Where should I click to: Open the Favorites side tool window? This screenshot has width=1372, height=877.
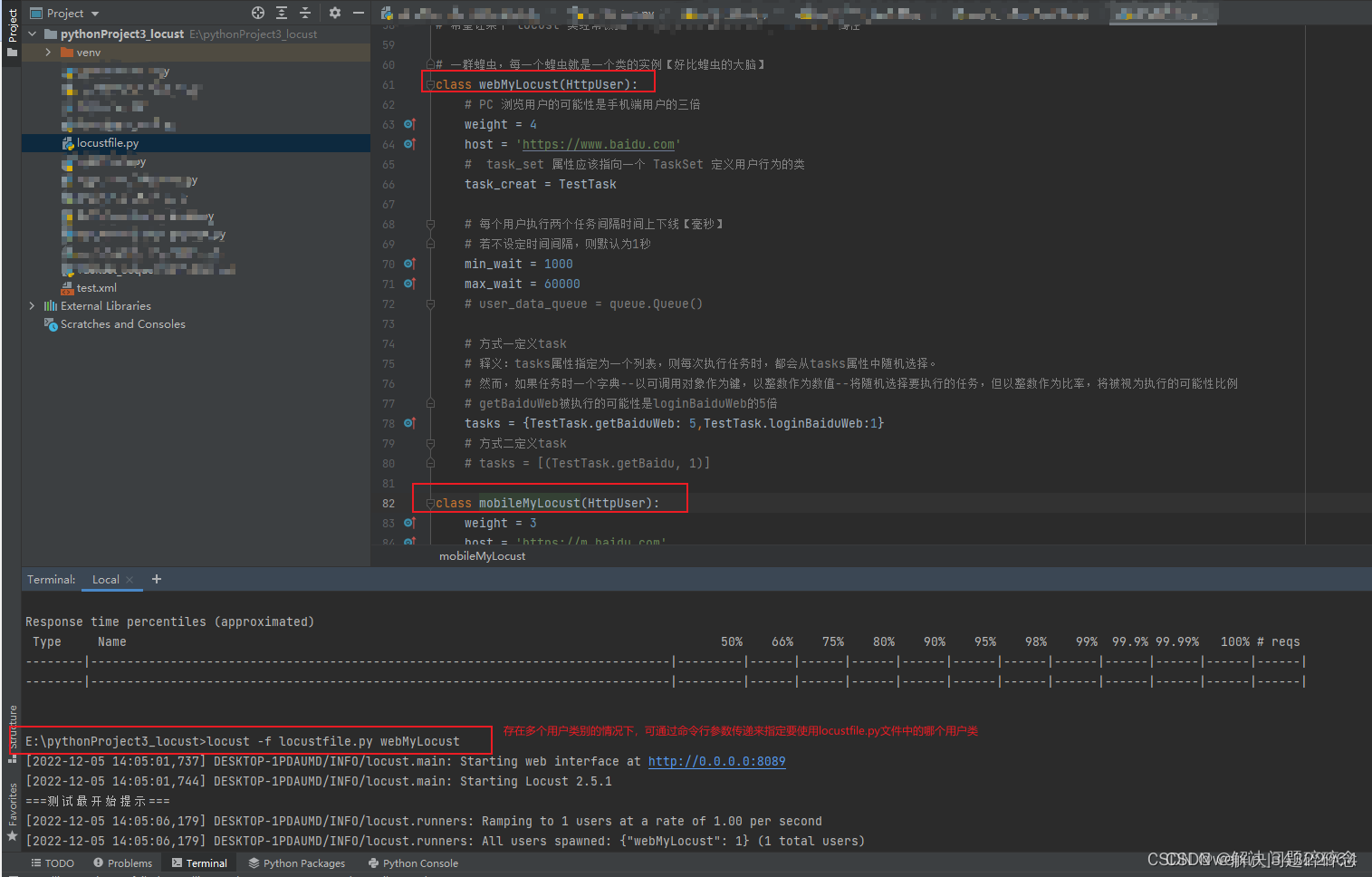pos(12,812)
